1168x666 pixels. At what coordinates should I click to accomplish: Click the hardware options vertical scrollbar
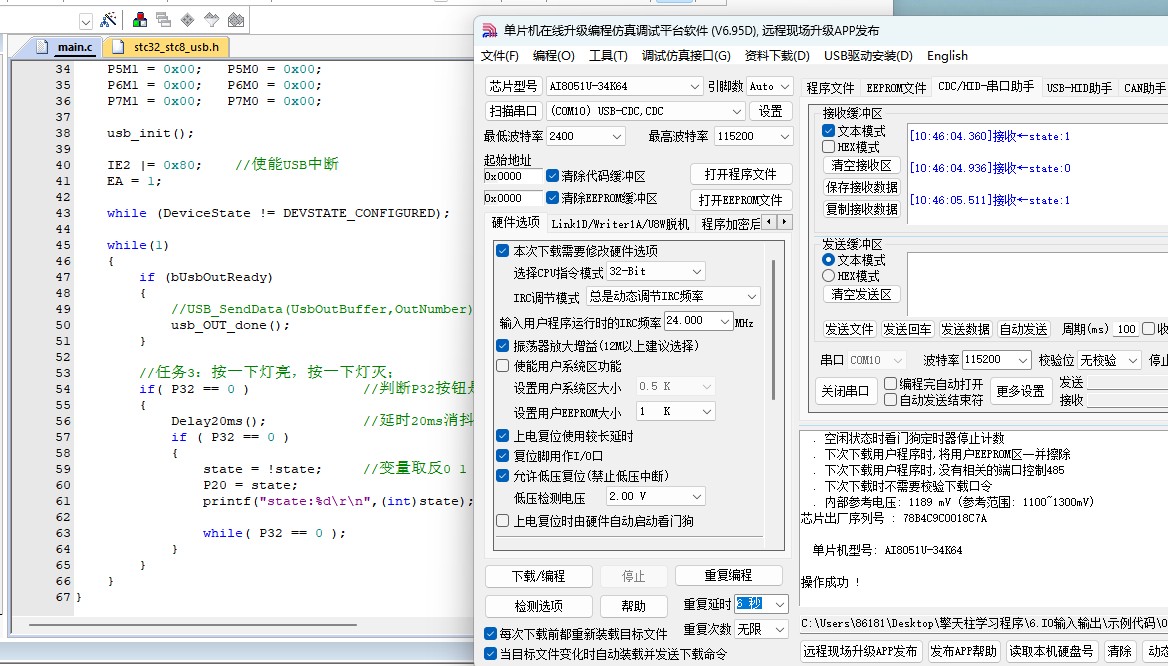pyautogui.click(x=773, y=330)
